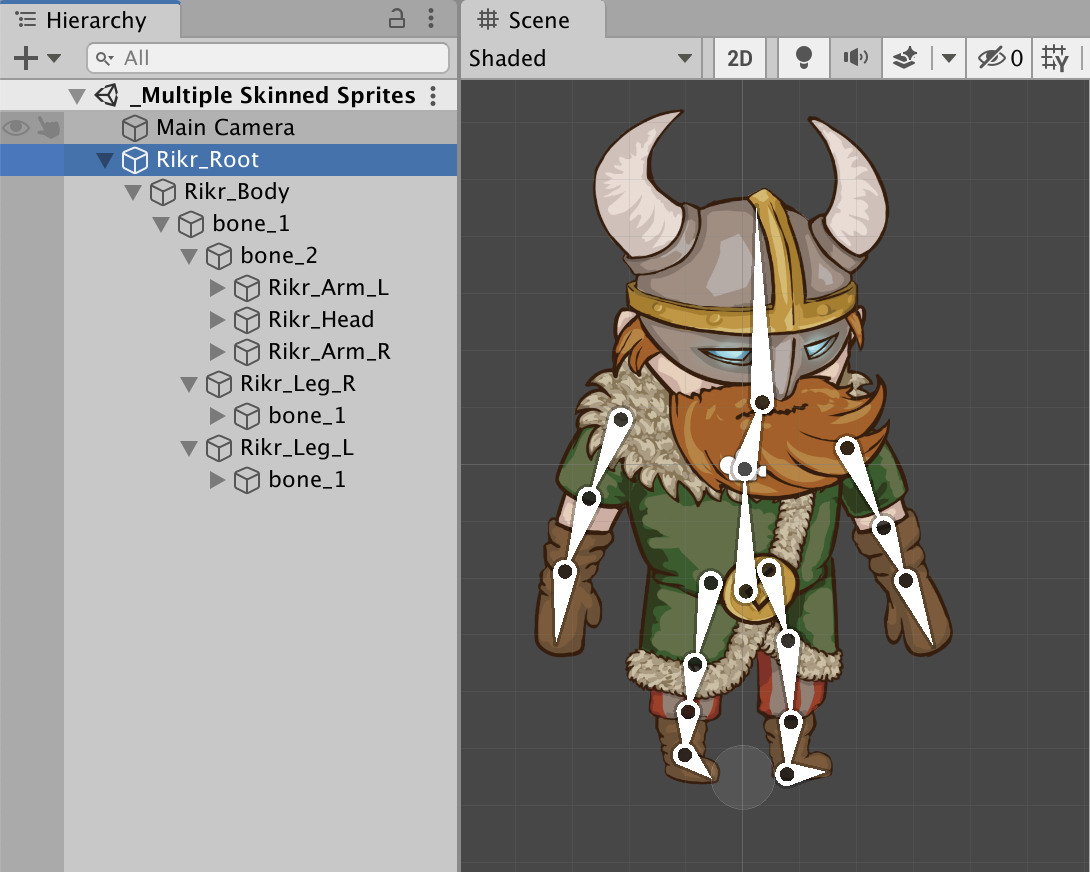
Task: Toggle hidden objects visibility eye with count
Action: coord(1000,59)
